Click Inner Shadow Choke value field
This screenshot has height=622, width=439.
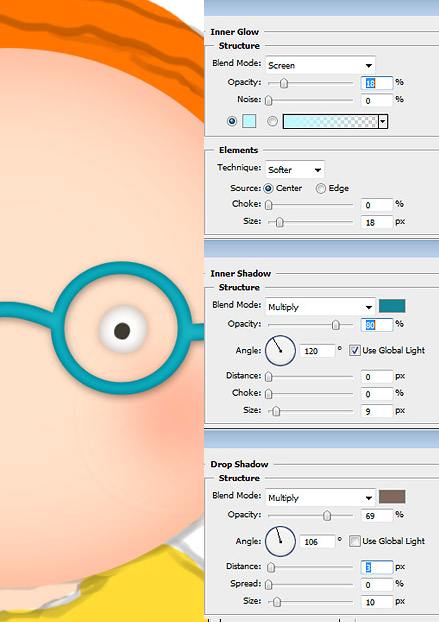(377, 394)
